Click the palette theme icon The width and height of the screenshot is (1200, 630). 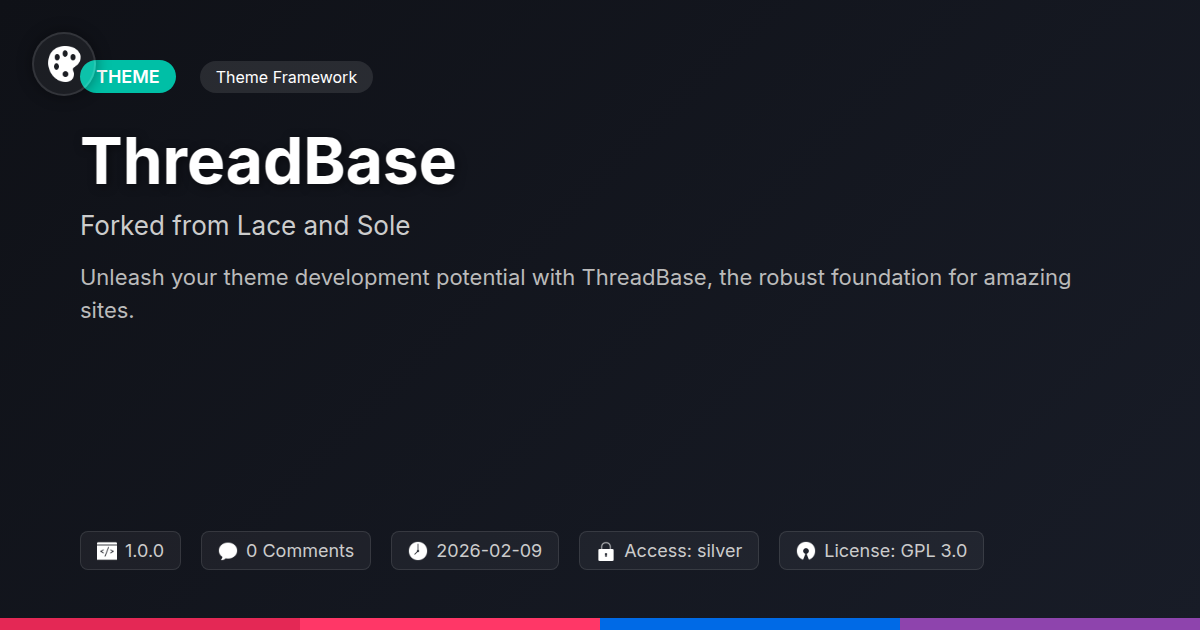tap(64, 64)
